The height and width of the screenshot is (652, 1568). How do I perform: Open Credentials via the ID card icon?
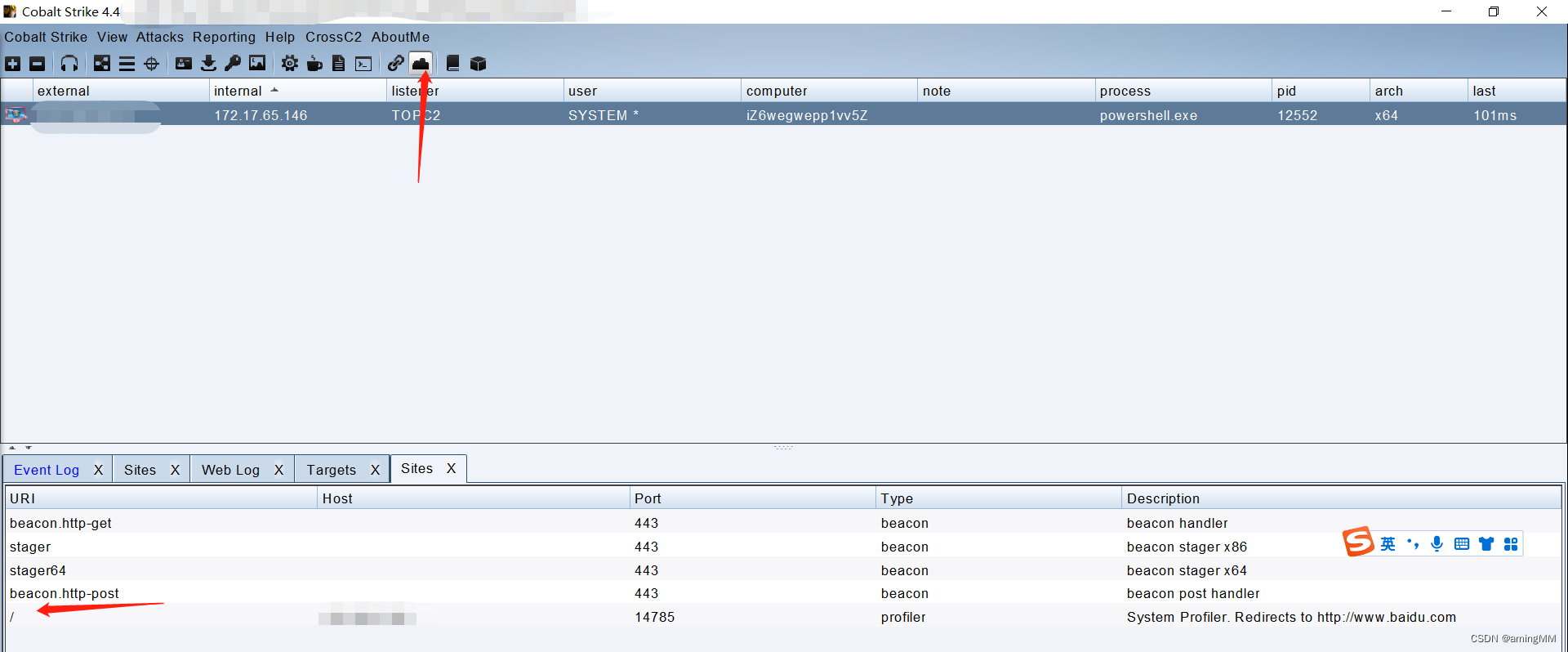coord(184,64)
